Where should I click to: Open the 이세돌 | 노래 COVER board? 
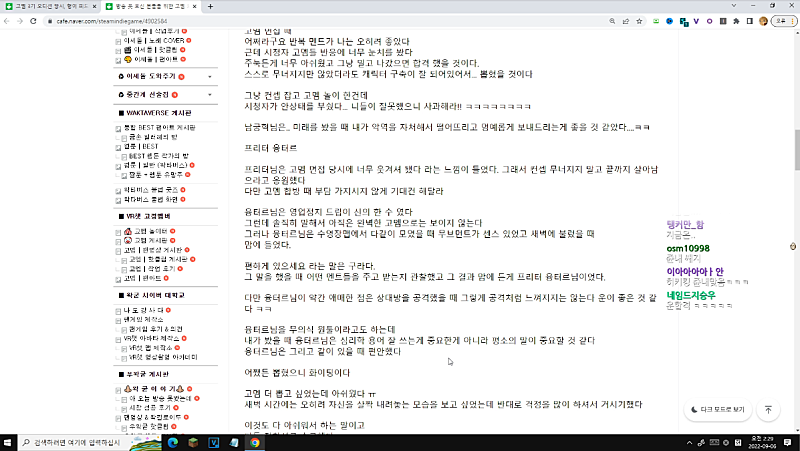tap(154, 40)
